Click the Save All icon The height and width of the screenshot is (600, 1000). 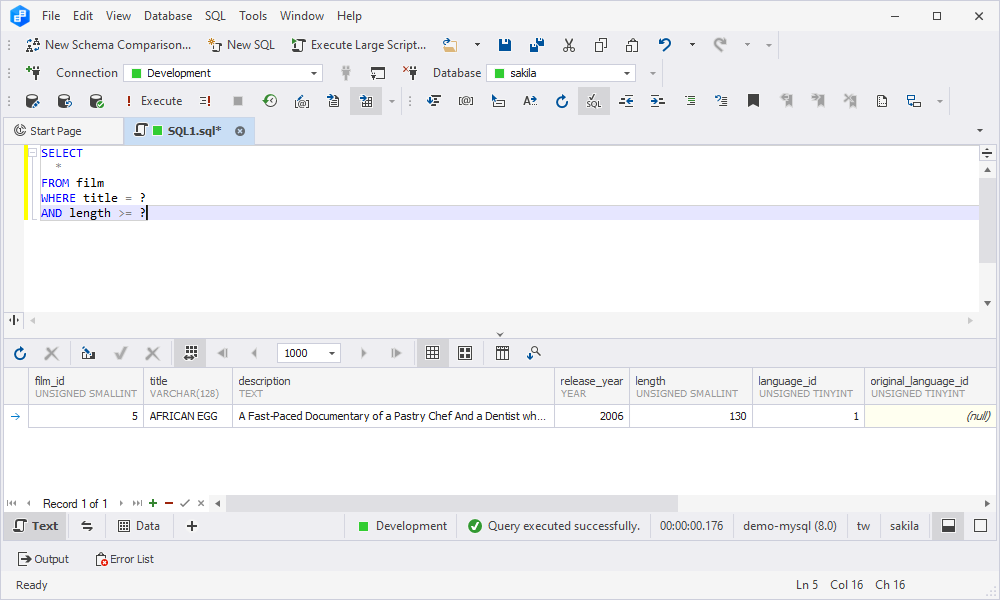[x=537, y=45]
